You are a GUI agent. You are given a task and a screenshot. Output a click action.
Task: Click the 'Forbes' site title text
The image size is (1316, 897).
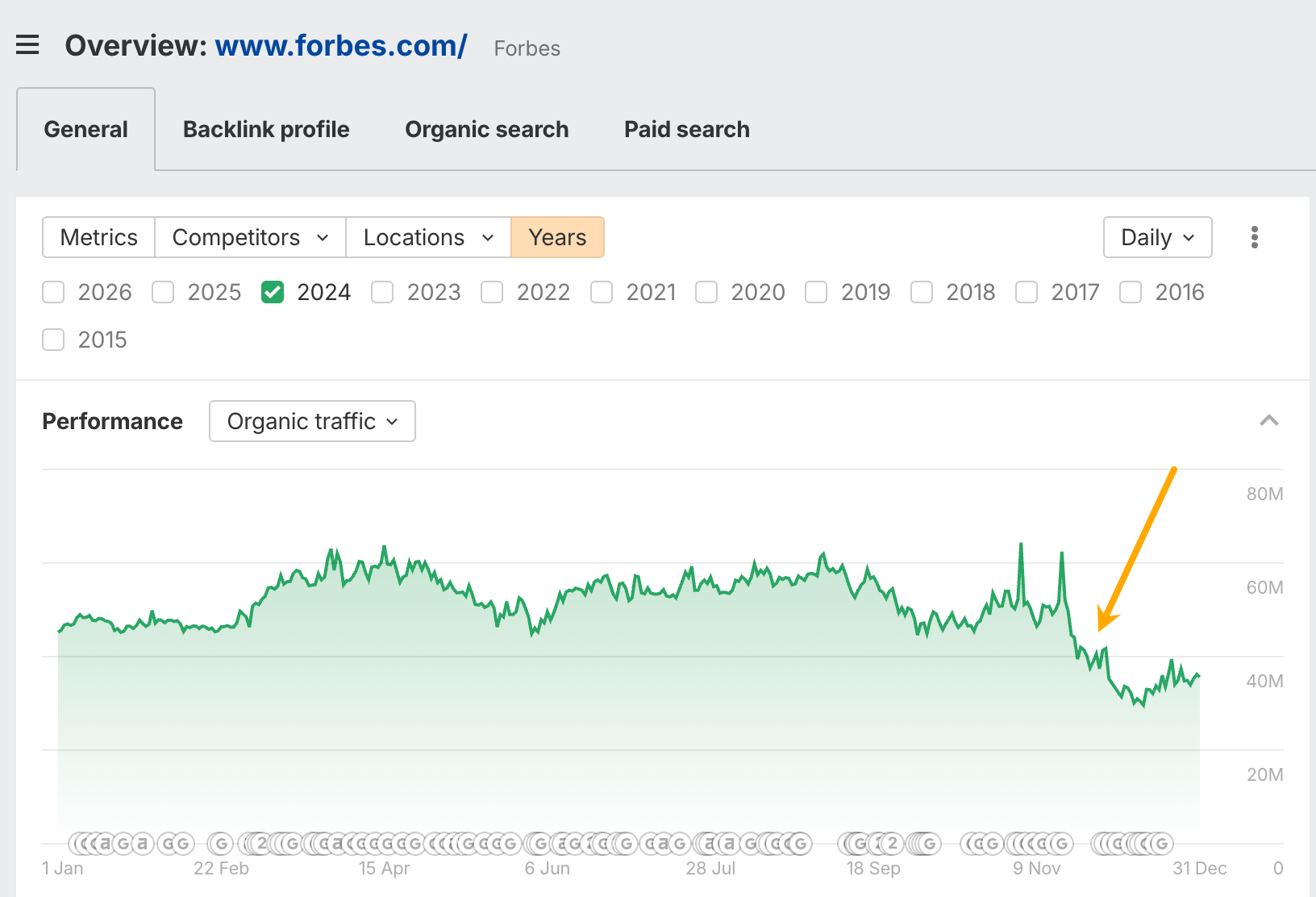tap(527, 48)
